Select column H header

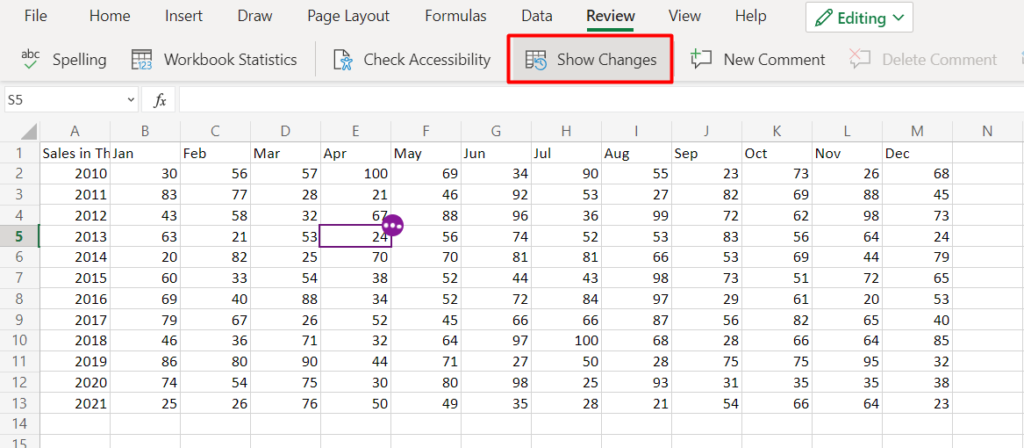(567, 131)
